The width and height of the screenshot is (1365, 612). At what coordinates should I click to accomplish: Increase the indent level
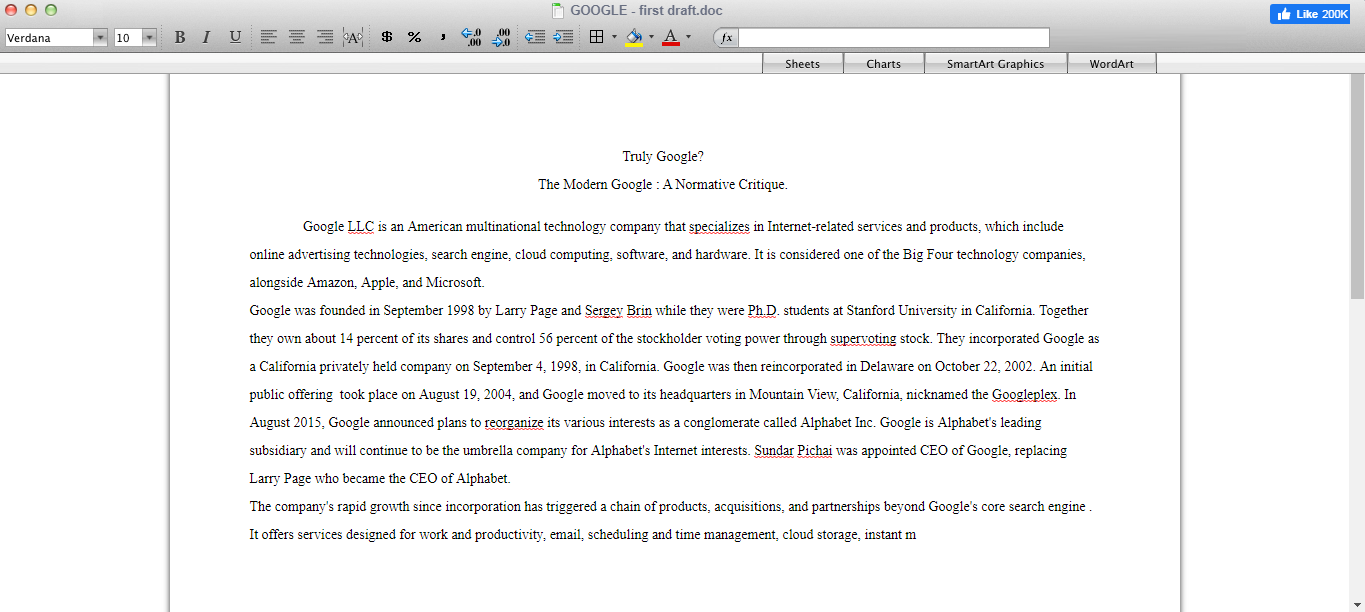pos(563,37)
